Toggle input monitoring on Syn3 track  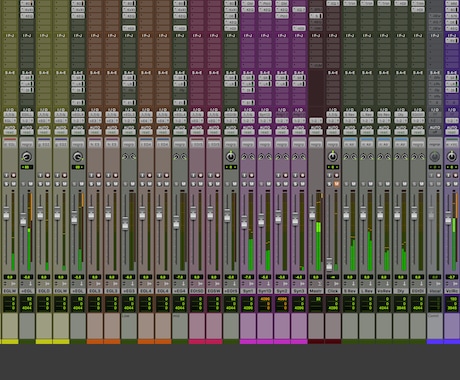pyautogui.click(x=296, y=175)
